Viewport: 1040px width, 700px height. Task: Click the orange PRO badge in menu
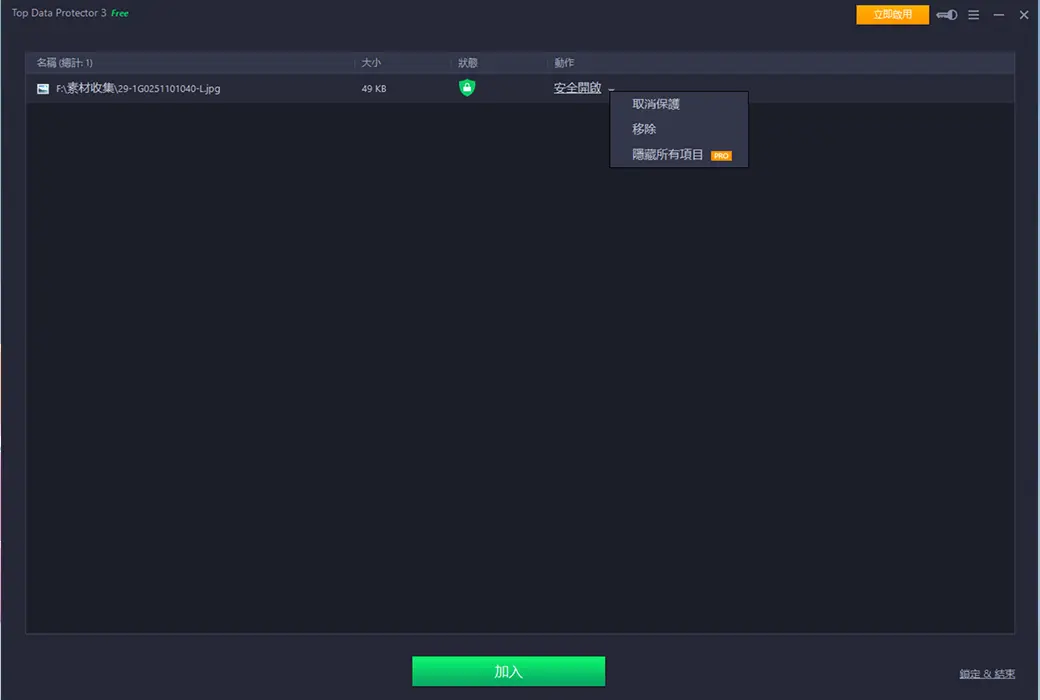[721, 156]
